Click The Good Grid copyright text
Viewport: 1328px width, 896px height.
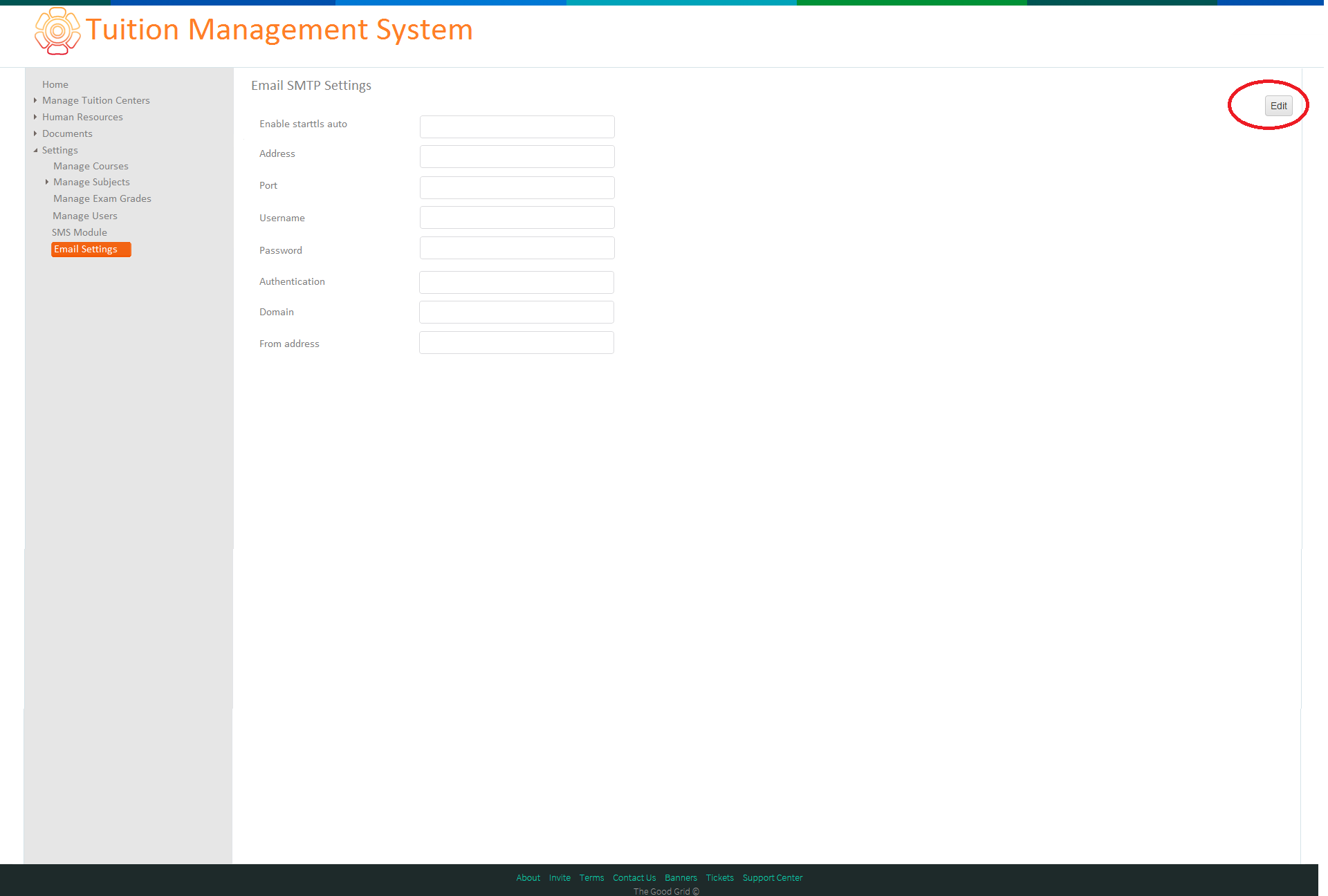click(x=666, y=891)
